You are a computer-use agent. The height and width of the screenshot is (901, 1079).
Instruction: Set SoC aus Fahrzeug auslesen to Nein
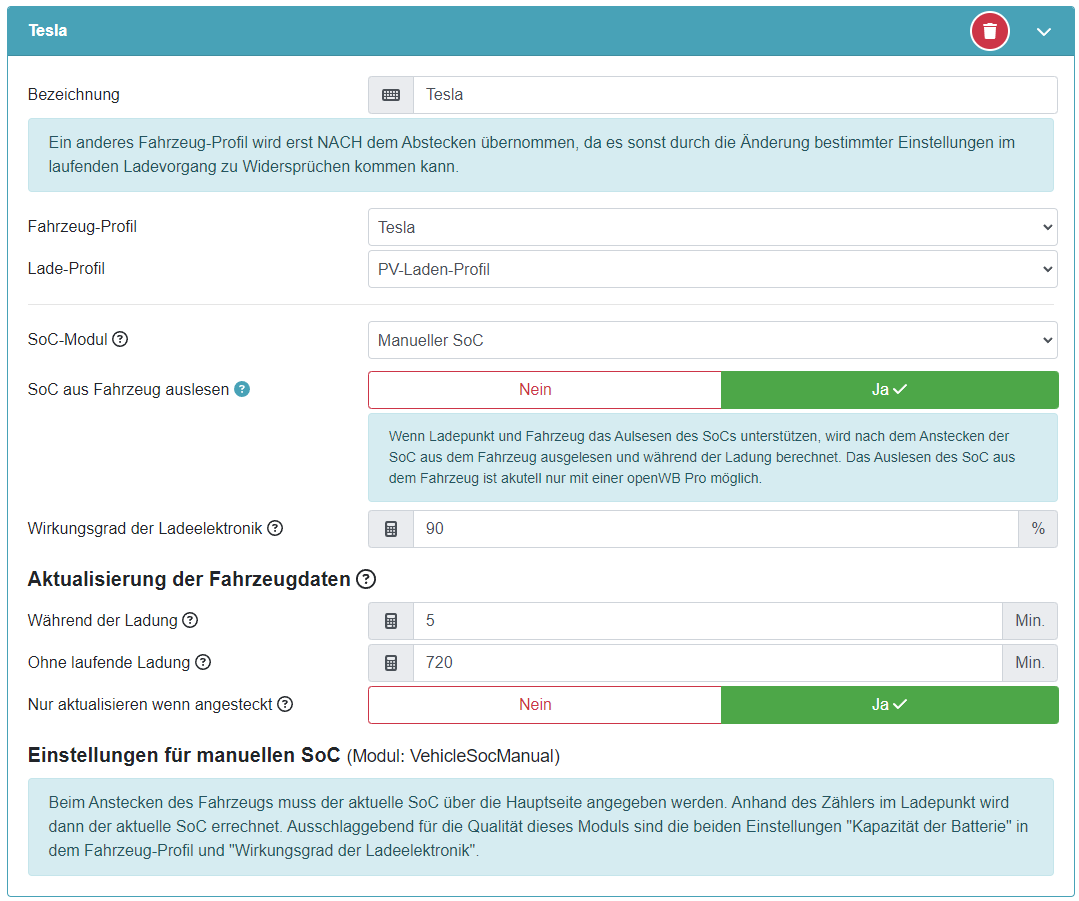click(544, 390)
